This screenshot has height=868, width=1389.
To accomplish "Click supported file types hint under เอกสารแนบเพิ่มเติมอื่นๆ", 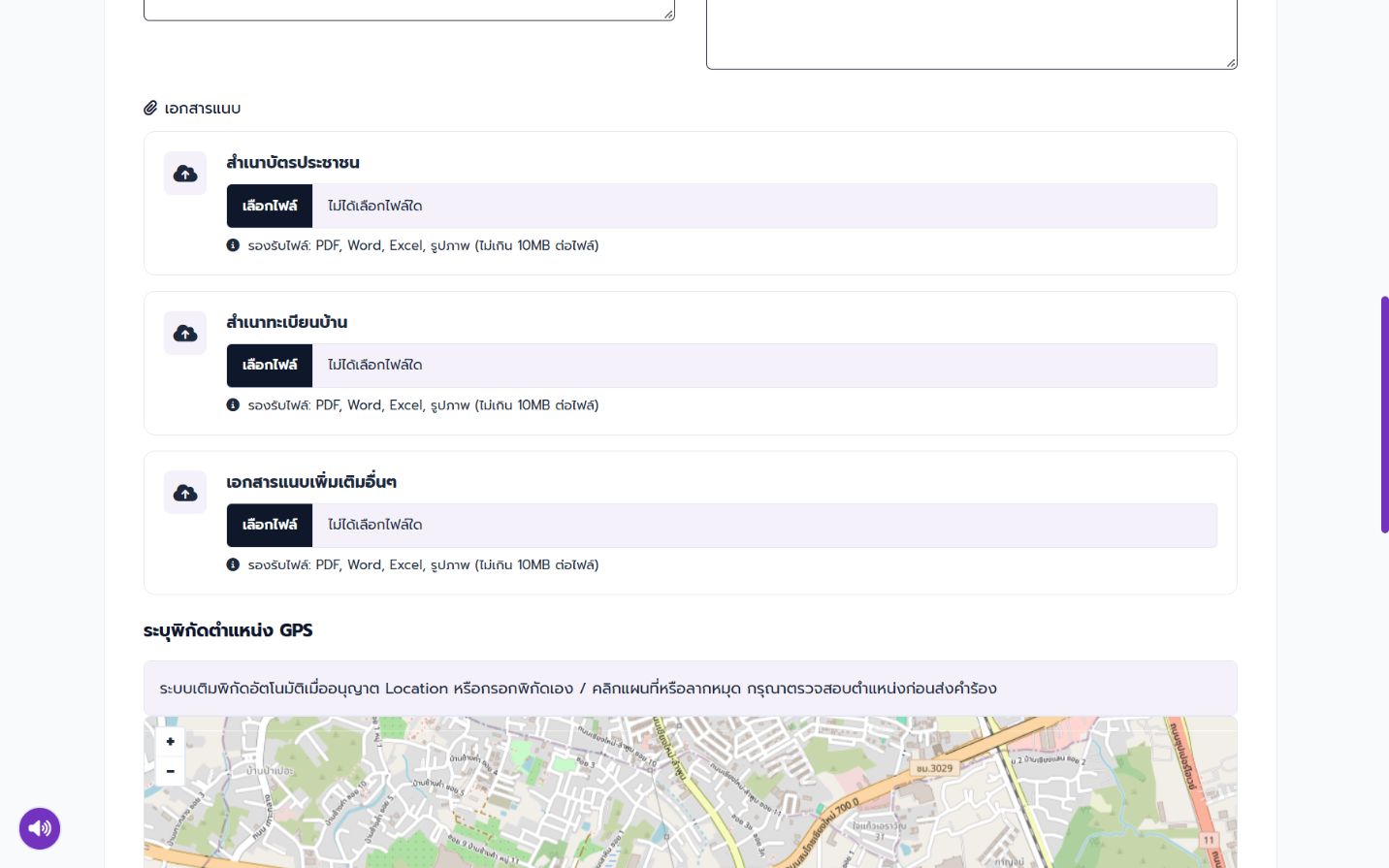I will coord(423,564).
